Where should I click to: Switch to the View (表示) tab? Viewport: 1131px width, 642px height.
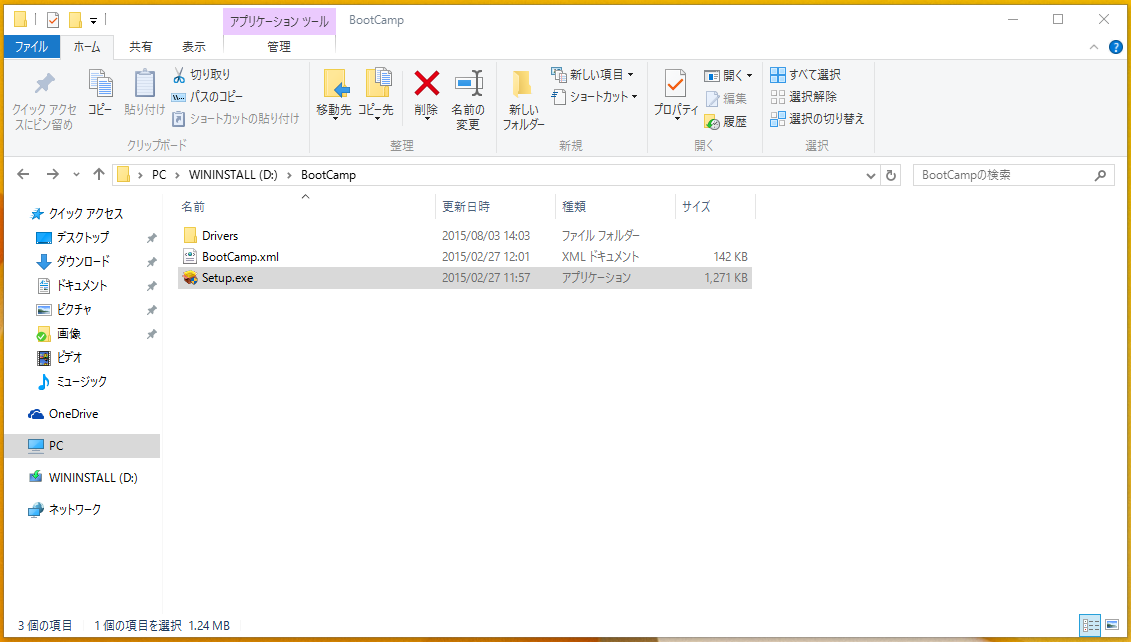pyautogui.click(x=193, y=47)
